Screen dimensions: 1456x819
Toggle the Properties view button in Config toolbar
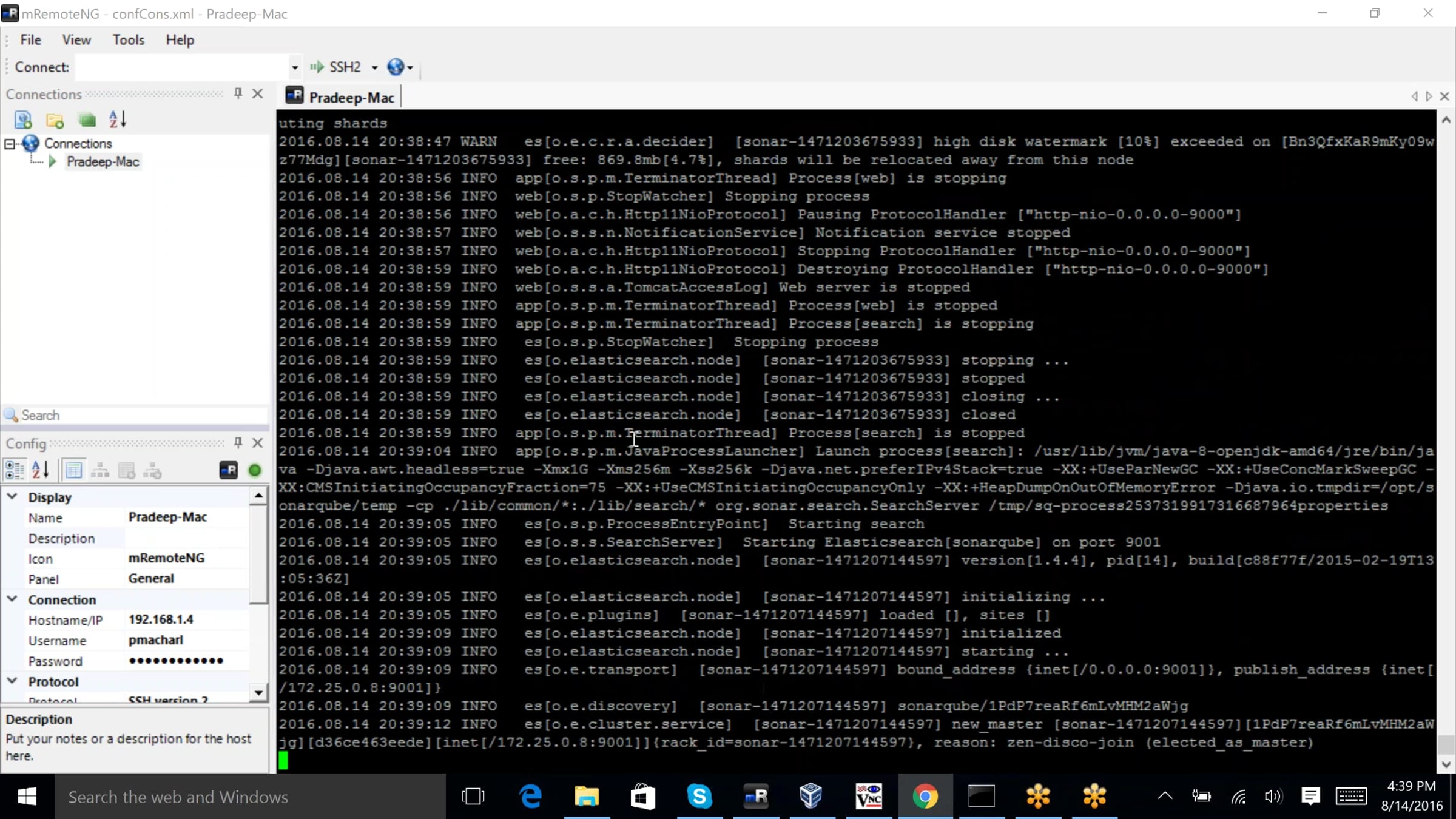click(x=73, y=470)
